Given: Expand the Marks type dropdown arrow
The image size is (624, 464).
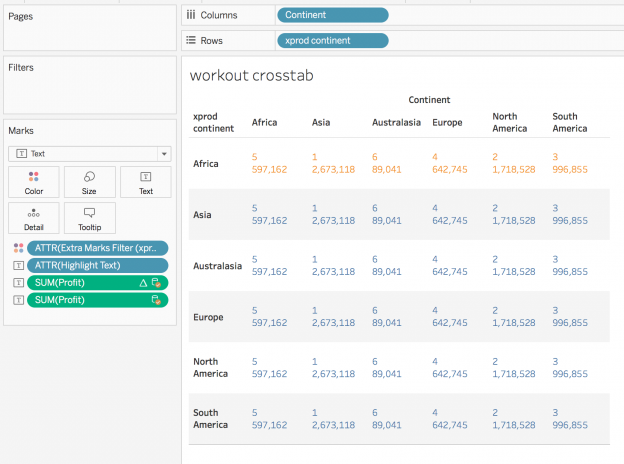Looking at the screenshot, I should tap(163, 154).
